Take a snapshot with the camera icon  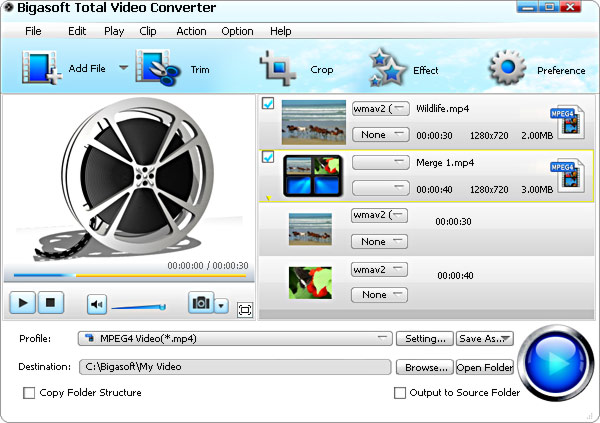click(200, 304)
